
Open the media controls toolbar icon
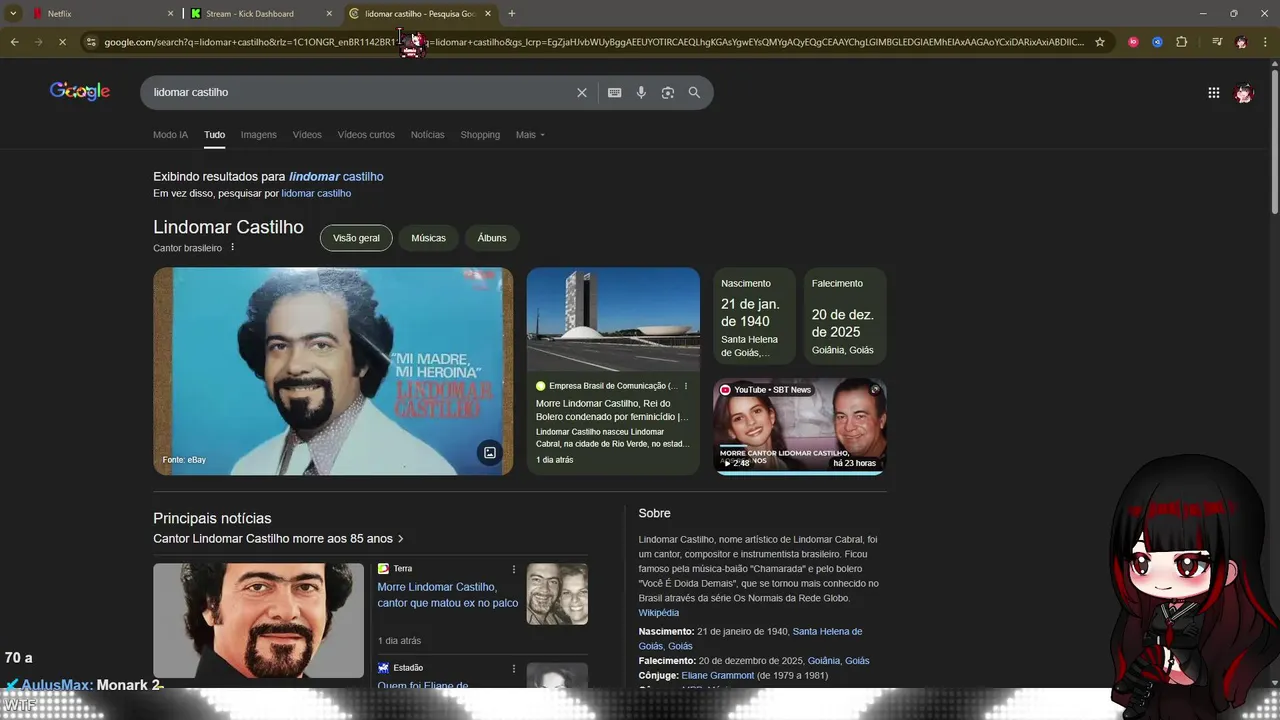point(1217,42)
